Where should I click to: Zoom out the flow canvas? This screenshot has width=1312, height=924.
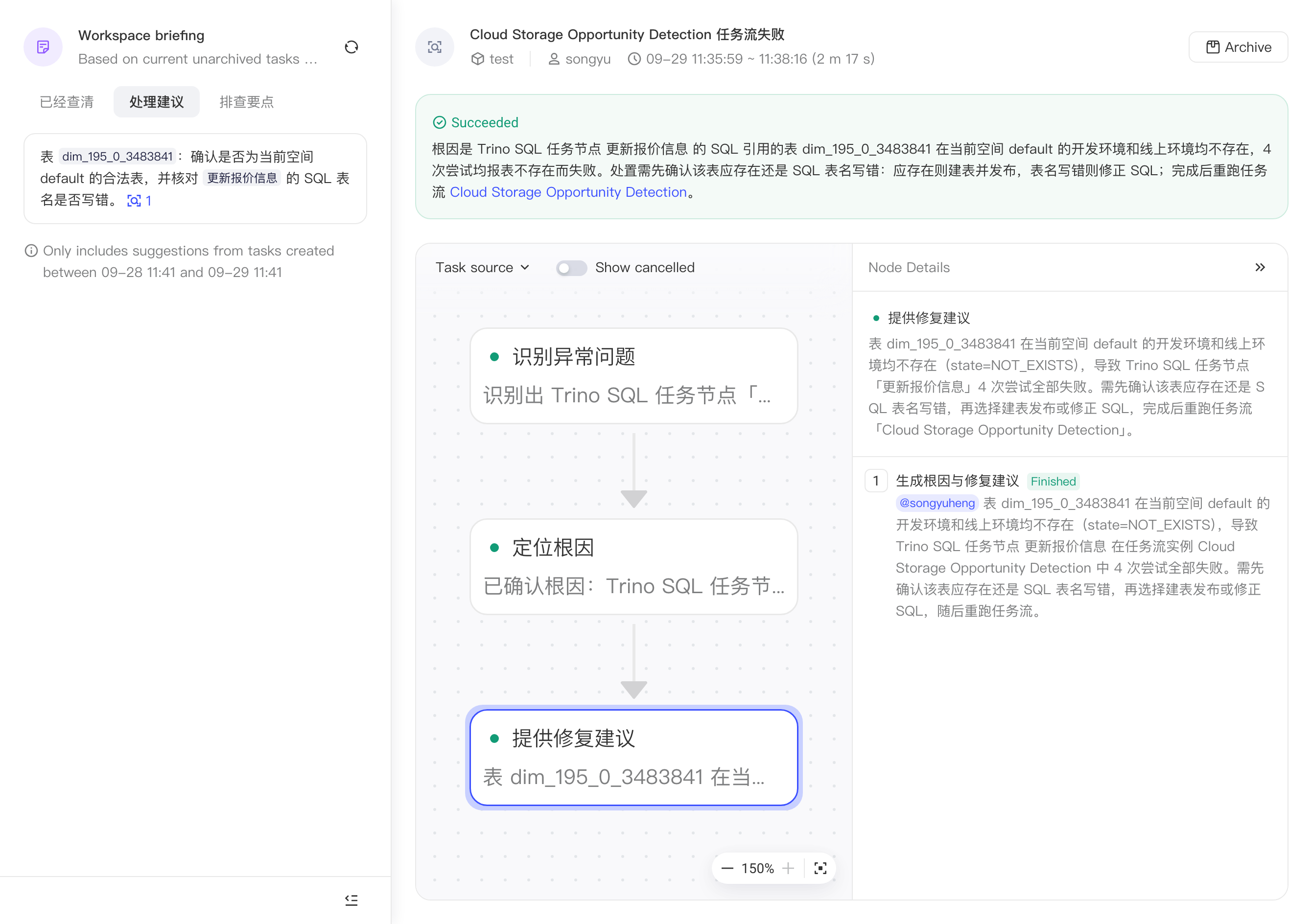click(x=727, y=868)
